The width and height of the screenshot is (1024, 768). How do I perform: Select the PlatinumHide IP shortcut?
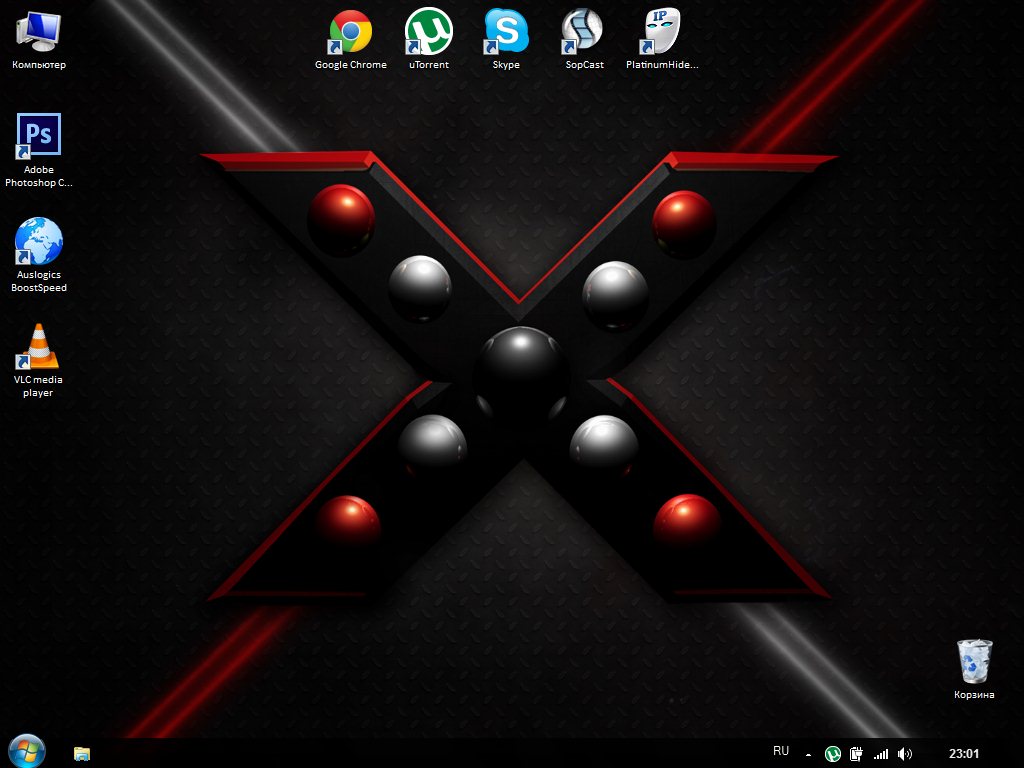tap(661, 32)
